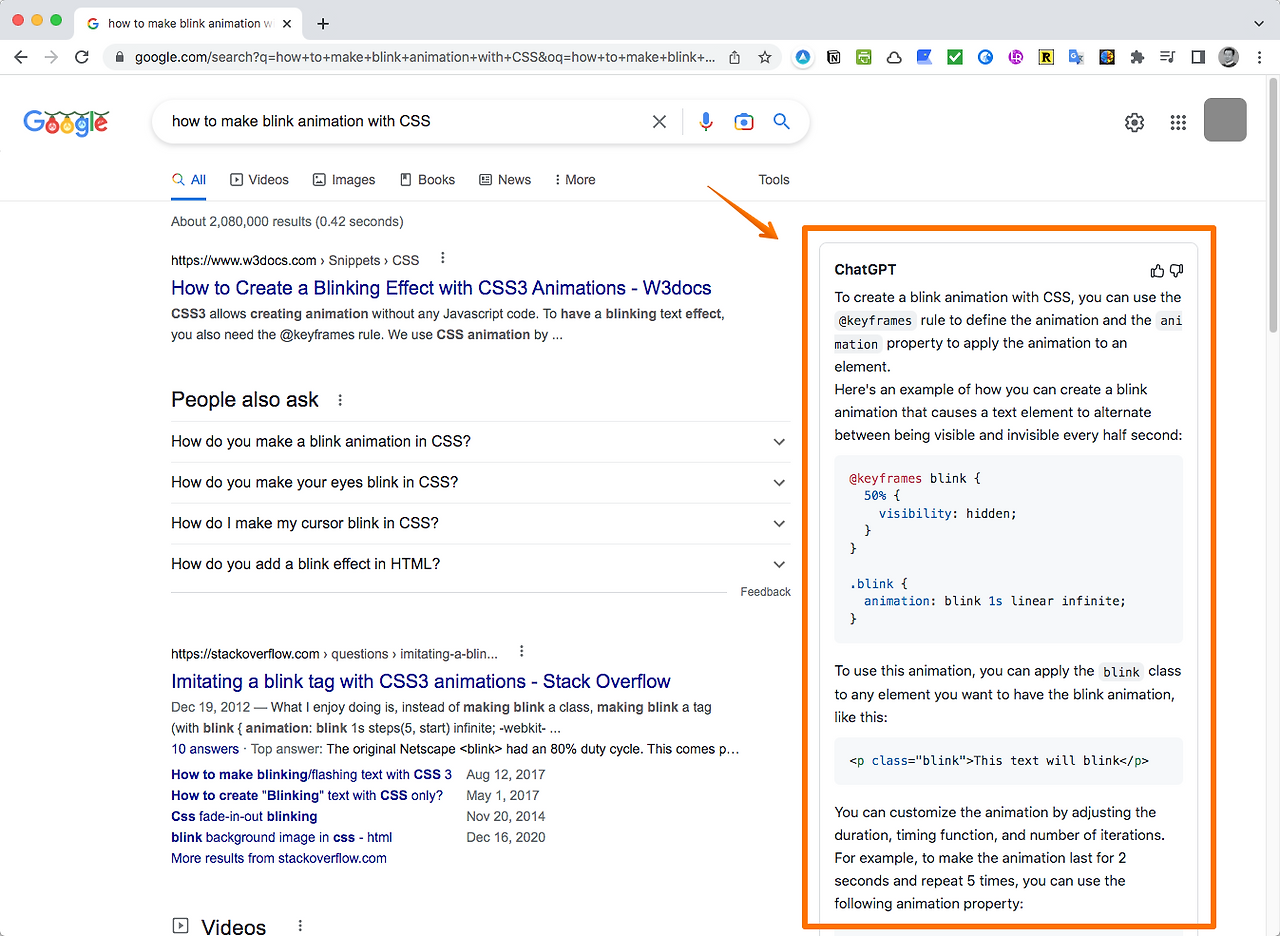Start a voice search with the microphone
1280x936 pixels.
pyautogui.click(x=706, y=121)
